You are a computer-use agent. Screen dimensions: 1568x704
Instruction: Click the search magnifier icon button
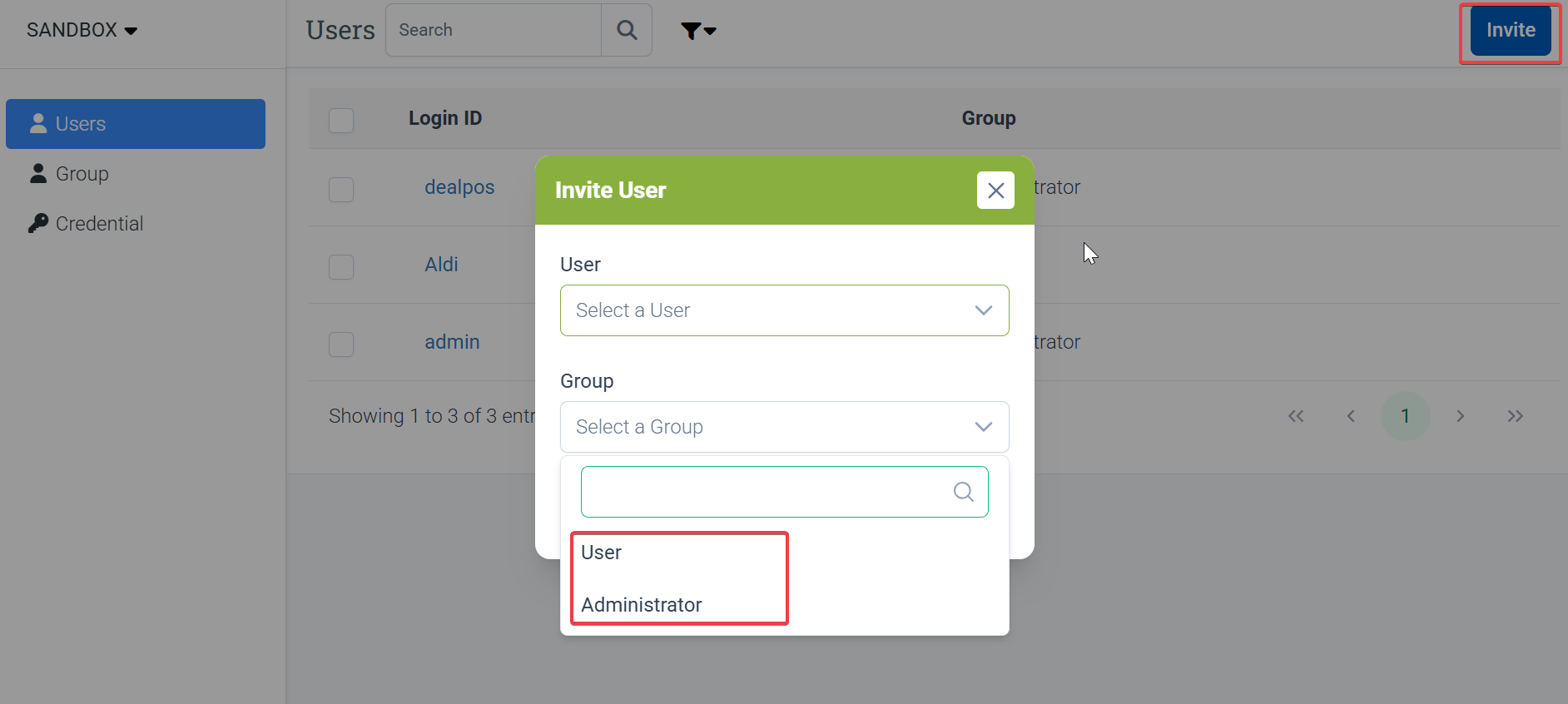[627, 31]
